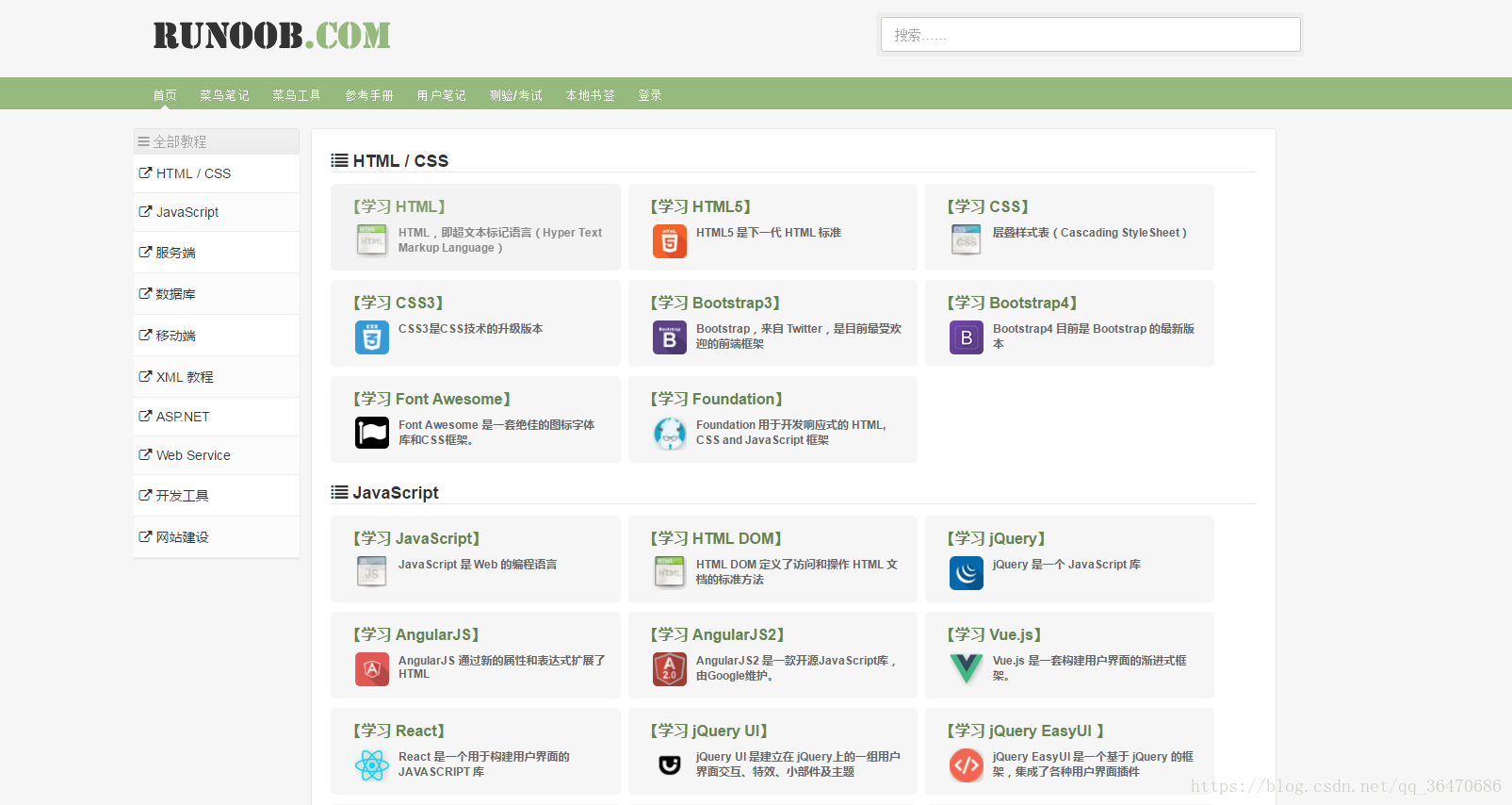
Task: Open the 【学习 HTML】 tutorial title
Action: pos(399,206)
